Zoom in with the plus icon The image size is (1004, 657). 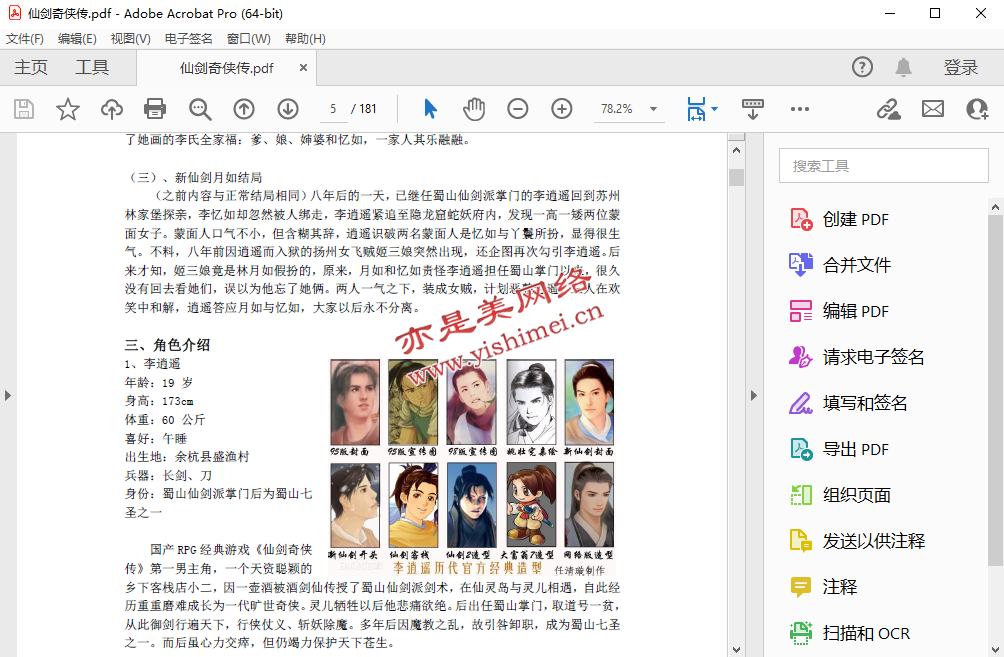(562, 109)
